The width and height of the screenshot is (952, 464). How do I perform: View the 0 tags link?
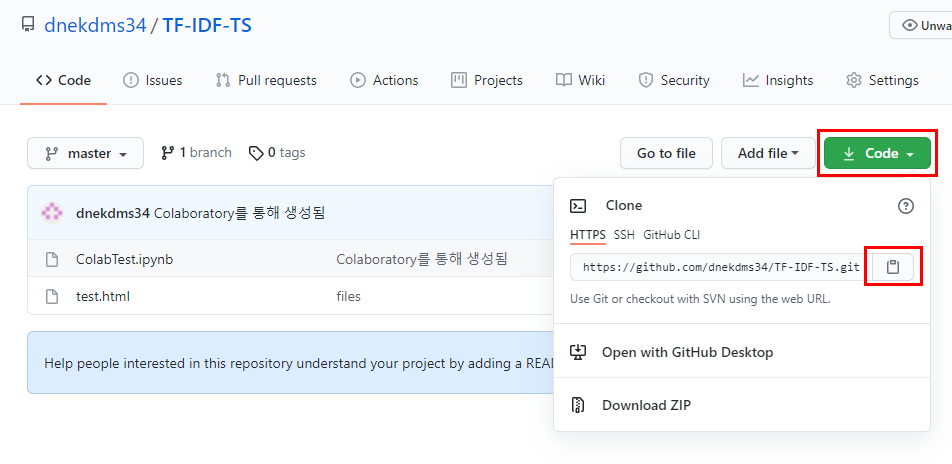tap(277, 152)
